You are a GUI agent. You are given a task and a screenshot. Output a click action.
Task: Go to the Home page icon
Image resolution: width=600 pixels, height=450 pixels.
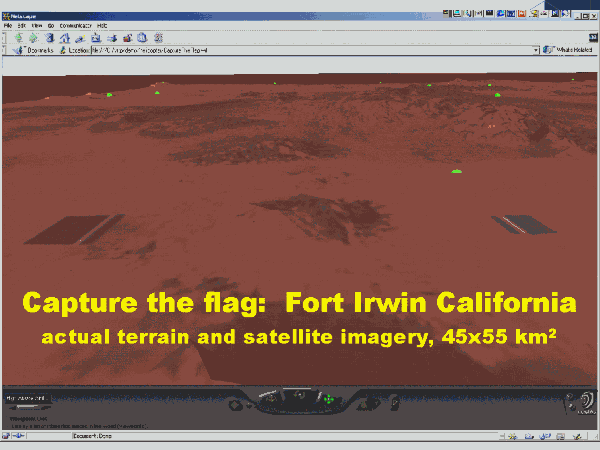pyautogui.click(x=64, y=36)
